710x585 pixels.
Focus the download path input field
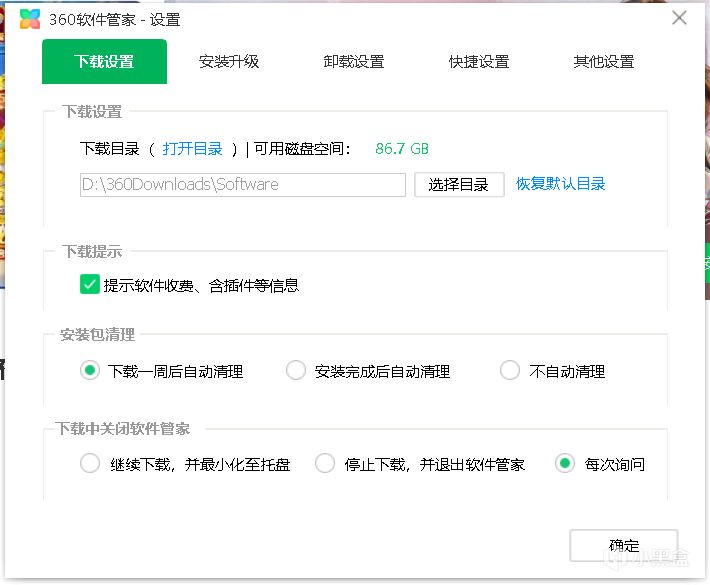pyautogui.click(x=243, y=185)
